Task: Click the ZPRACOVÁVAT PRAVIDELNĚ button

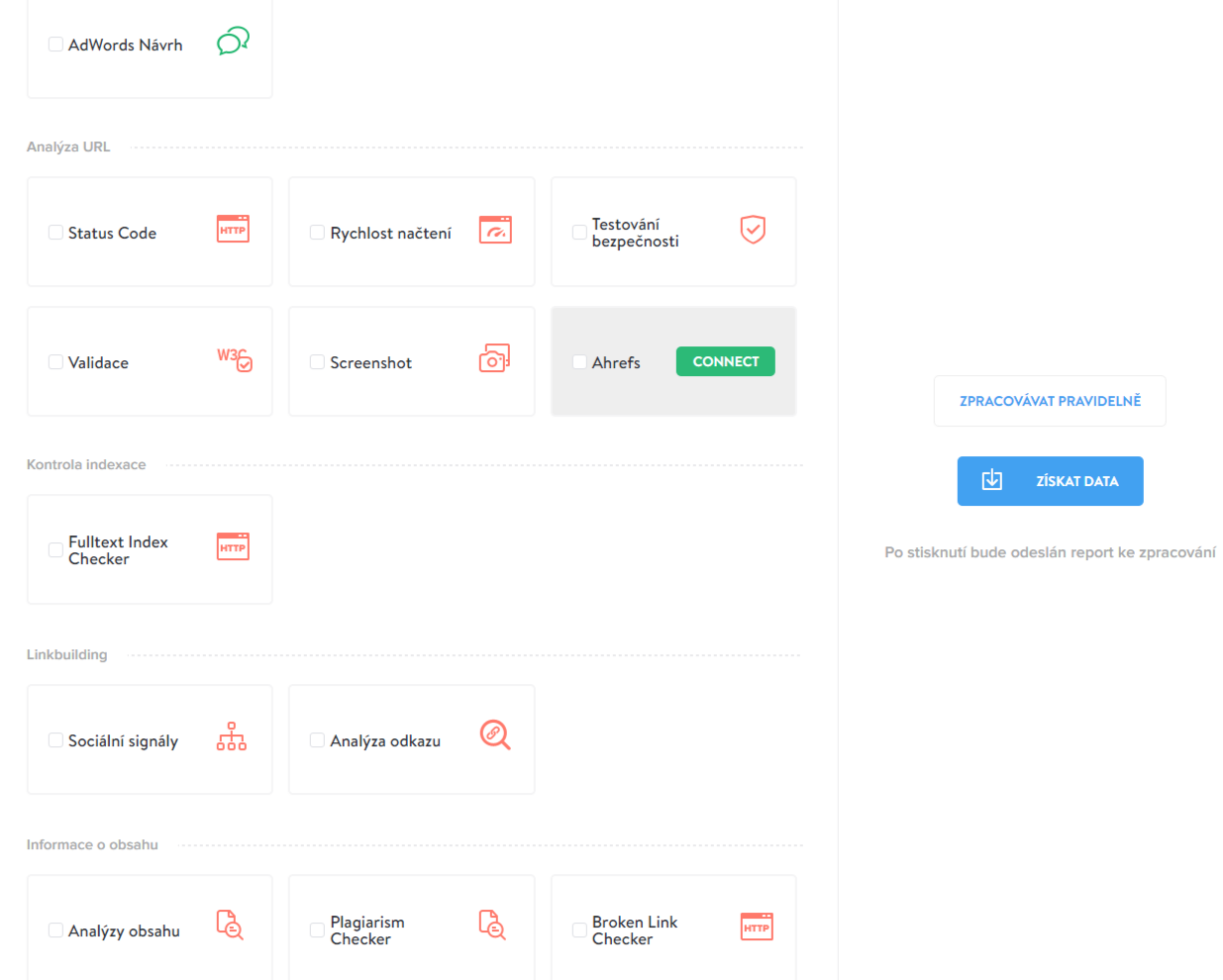Action: pyautogui.click(x=1050, y=401)
